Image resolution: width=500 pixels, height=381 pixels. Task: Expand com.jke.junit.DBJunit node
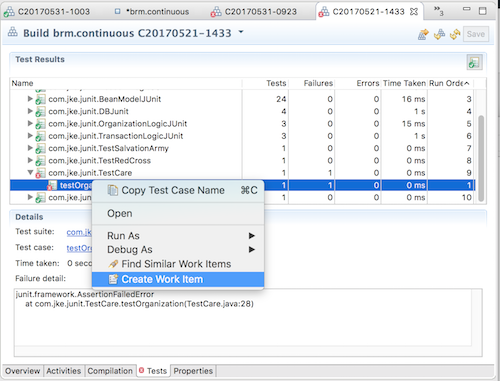click(30, 111)
